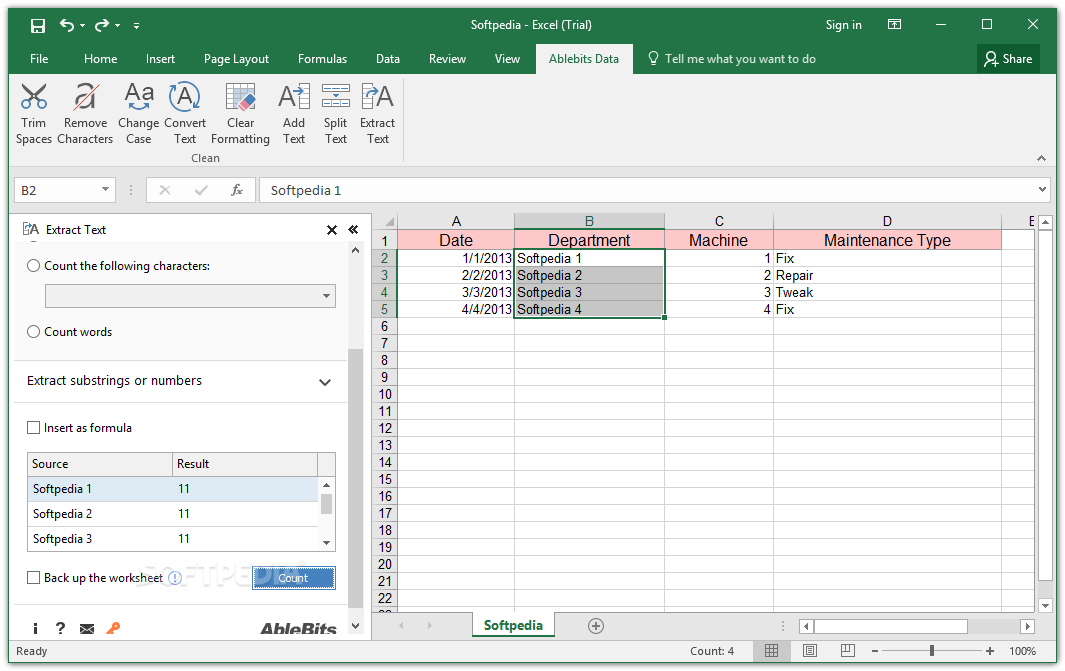Click the Undo arrow icon
This screenshot has width=1065, height=671.
tap(67, 25)
